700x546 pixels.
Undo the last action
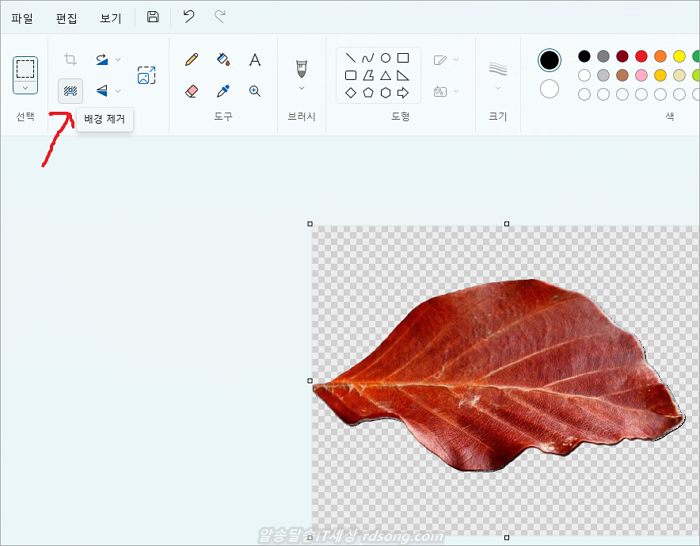coord(188,17)
